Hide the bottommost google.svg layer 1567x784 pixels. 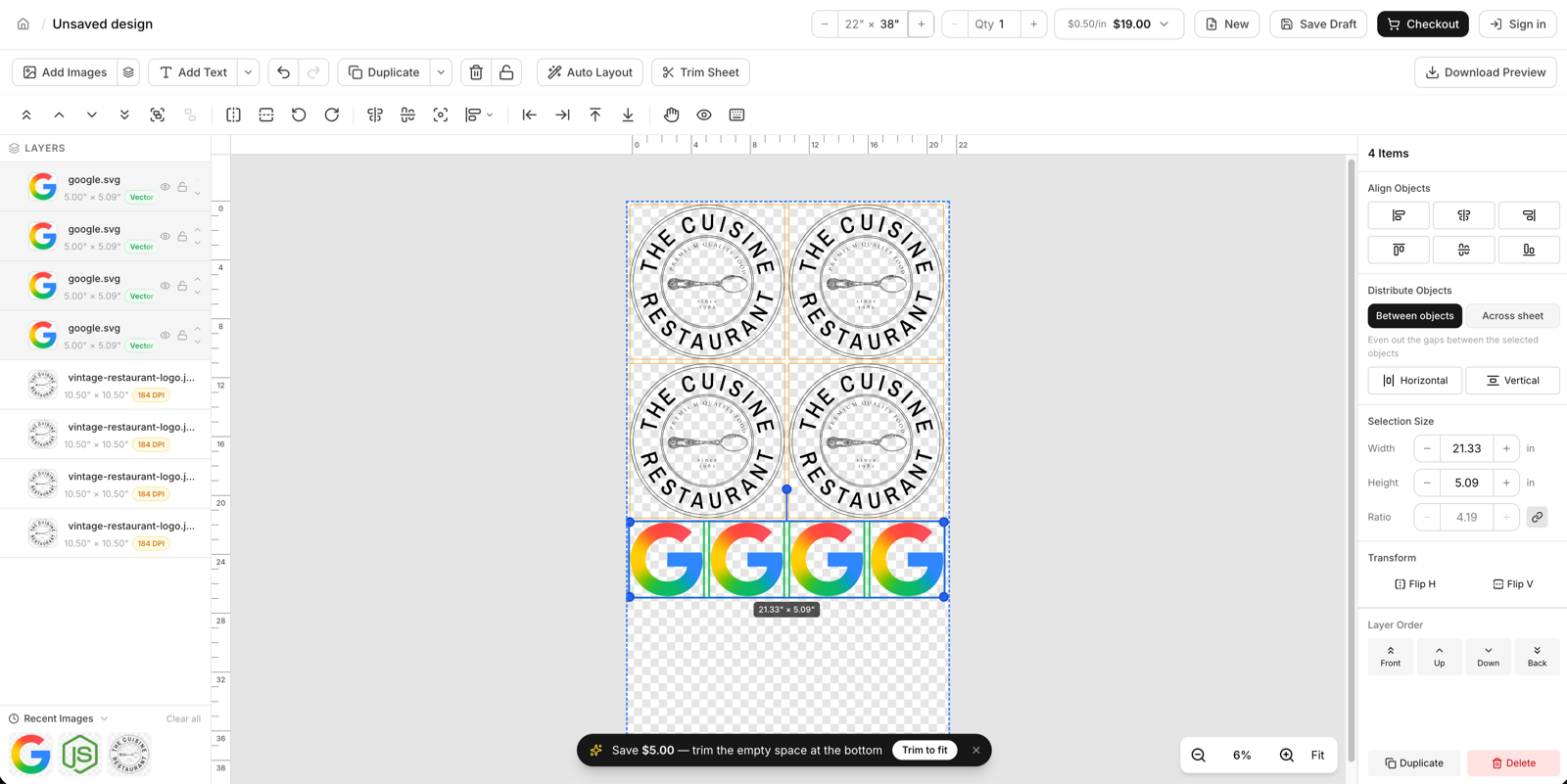[166, 336]
